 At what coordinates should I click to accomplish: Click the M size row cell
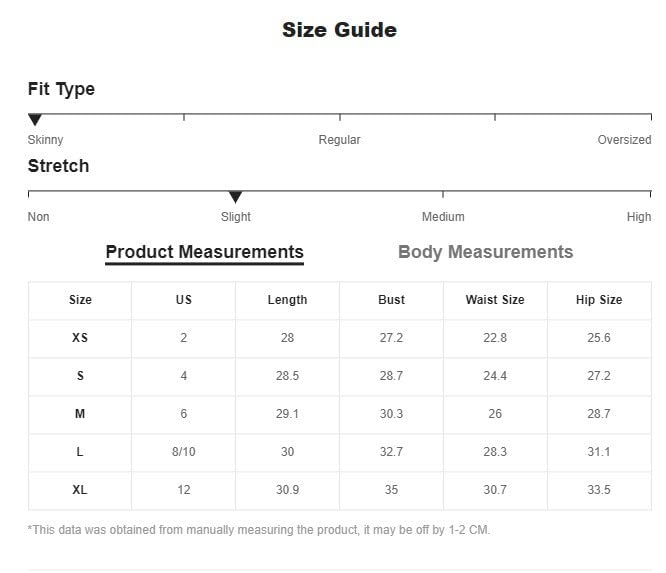(x=80, y=414)
